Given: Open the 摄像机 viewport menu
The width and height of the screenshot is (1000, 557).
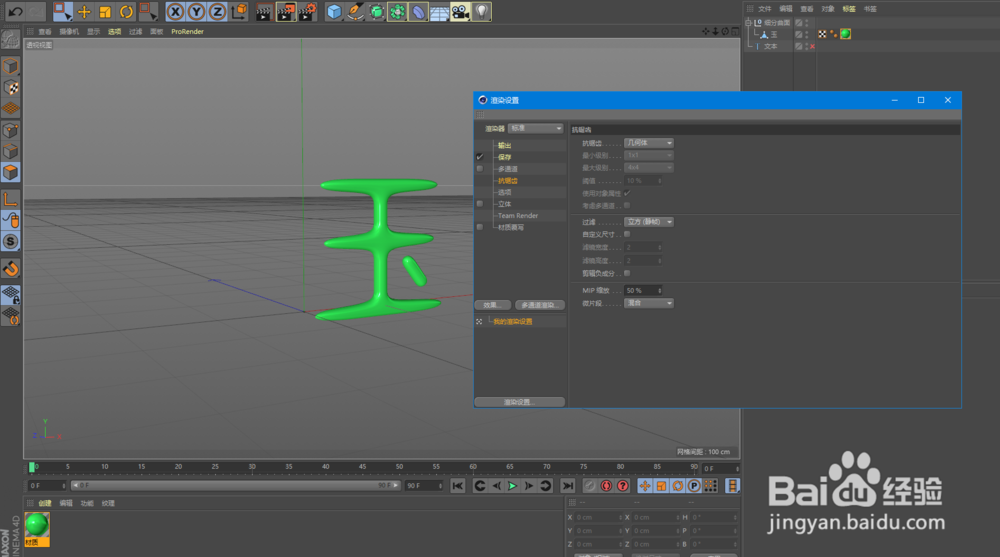Looking at the screenshot, I should (x=69, y=31).
